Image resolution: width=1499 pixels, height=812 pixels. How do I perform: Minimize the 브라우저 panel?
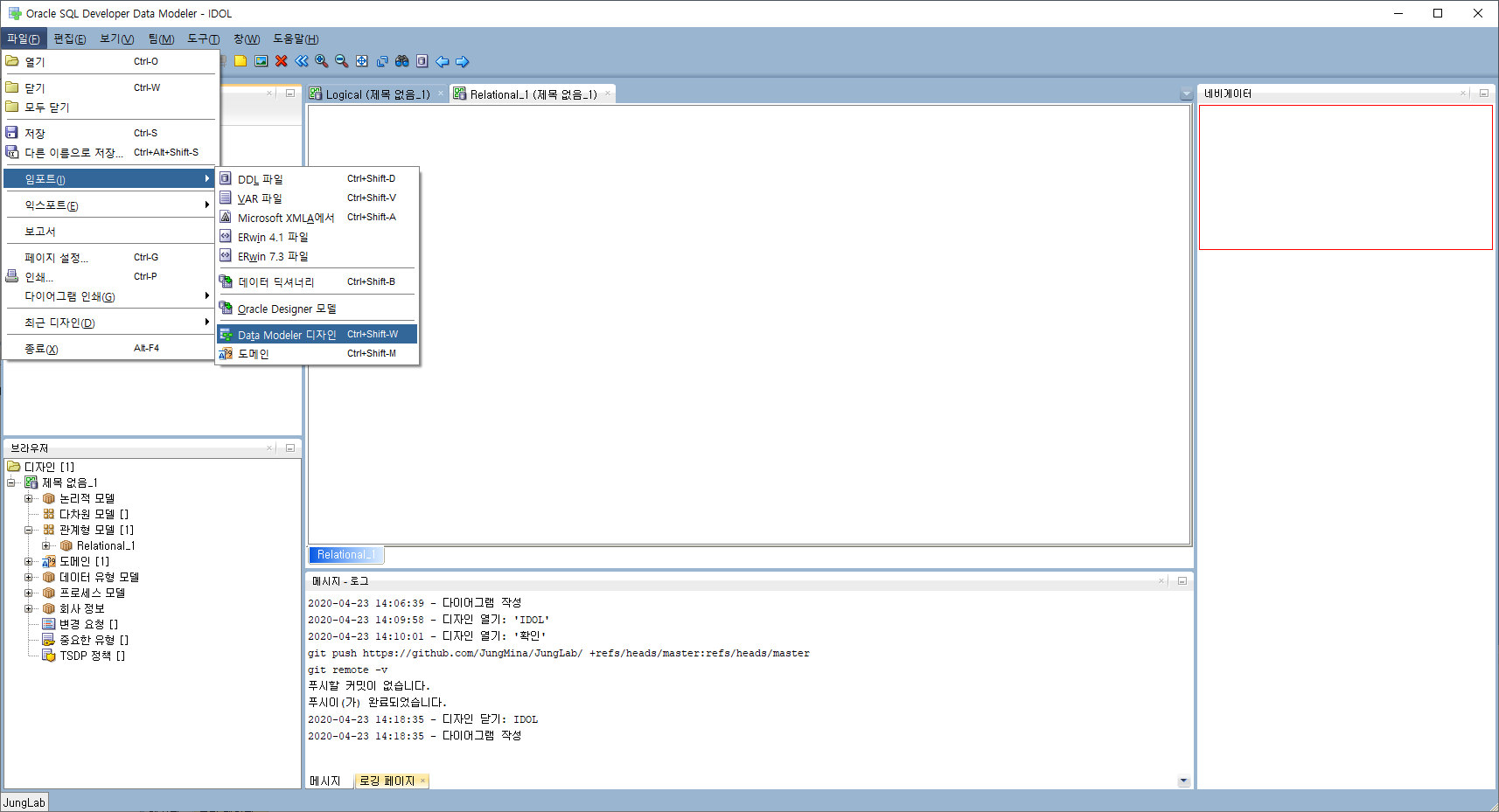(x=290, y=448)
